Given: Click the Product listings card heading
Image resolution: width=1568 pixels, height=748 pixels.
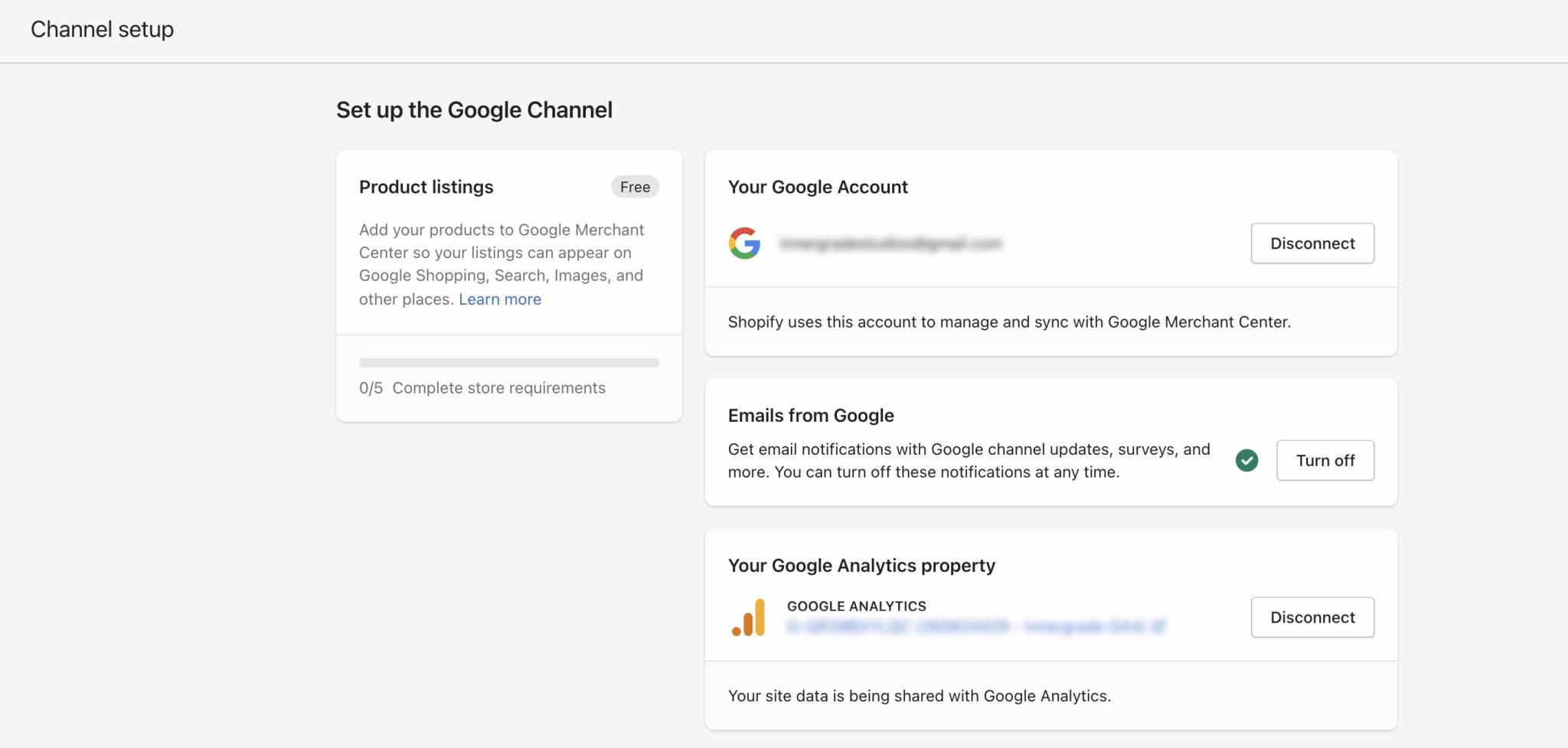Looking at the screenshot, I should [426, 187].
